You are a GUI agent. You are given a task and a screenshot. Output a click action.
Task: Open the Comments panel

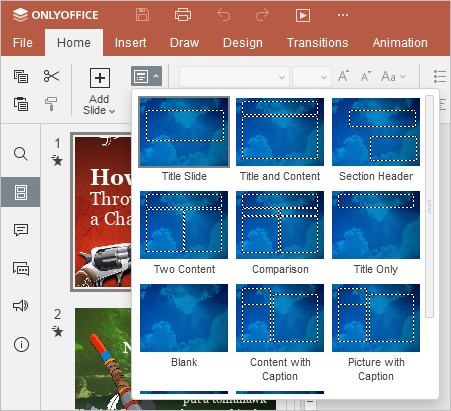point(21,230)
